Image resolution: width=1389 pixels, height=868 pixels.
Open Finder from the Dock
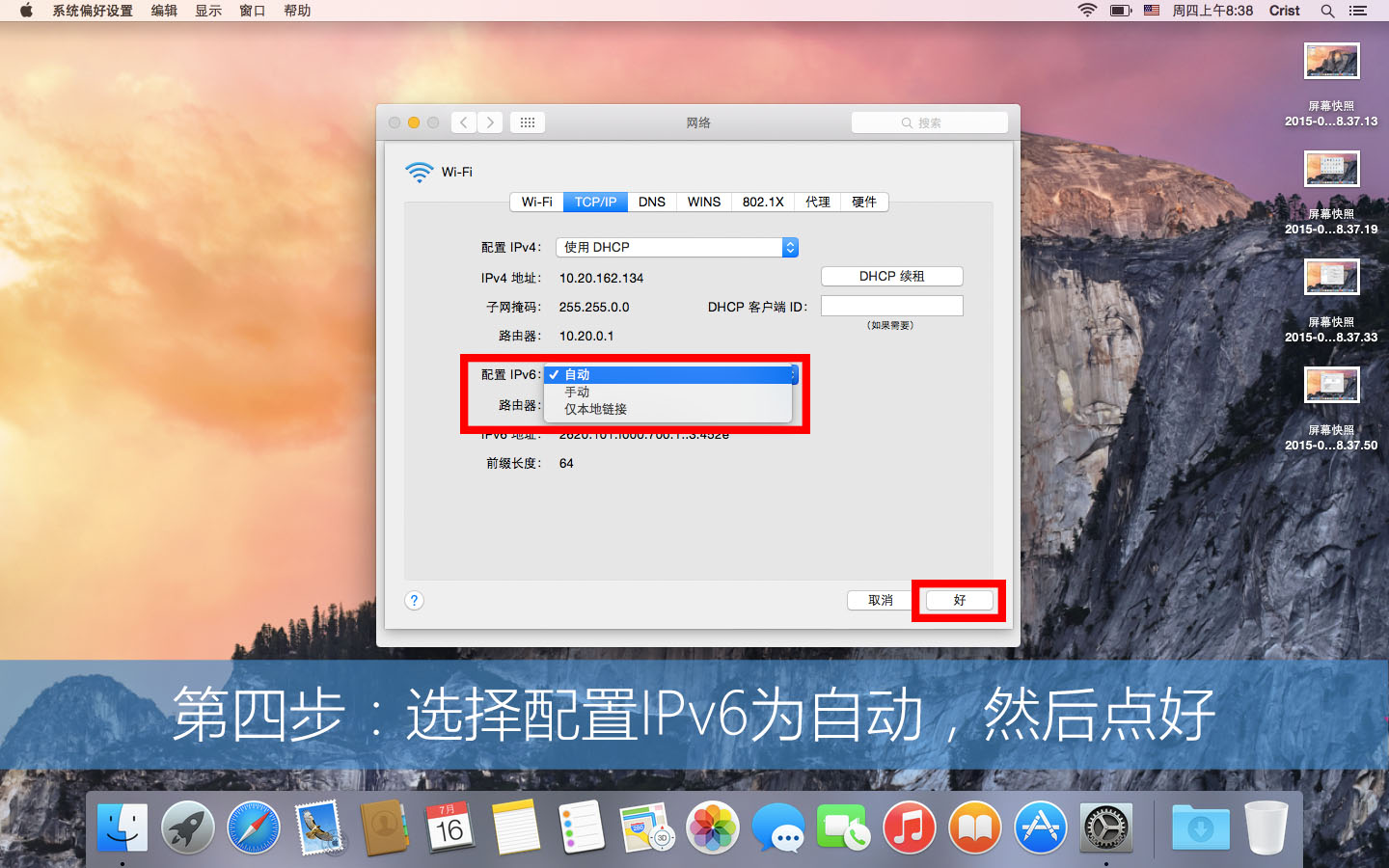[x=123, y=827]
